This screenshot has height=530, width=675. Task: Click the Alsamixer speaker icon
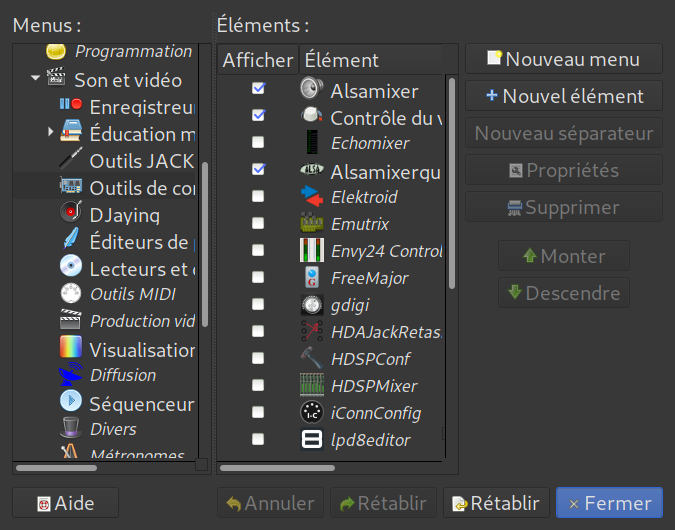point(312,89)
